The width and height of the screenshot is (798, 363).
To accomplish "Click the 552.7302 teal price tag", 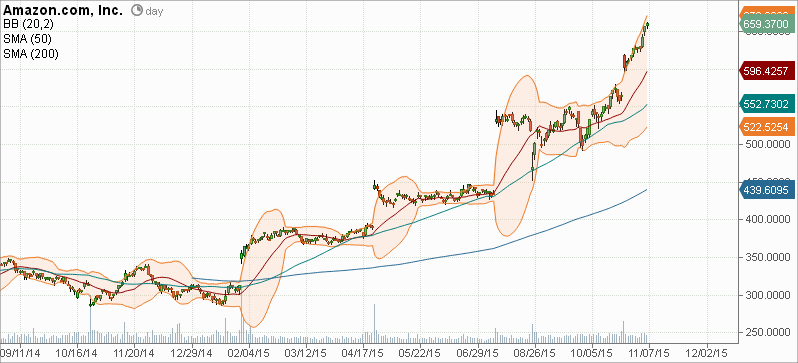I will point(766,104).
